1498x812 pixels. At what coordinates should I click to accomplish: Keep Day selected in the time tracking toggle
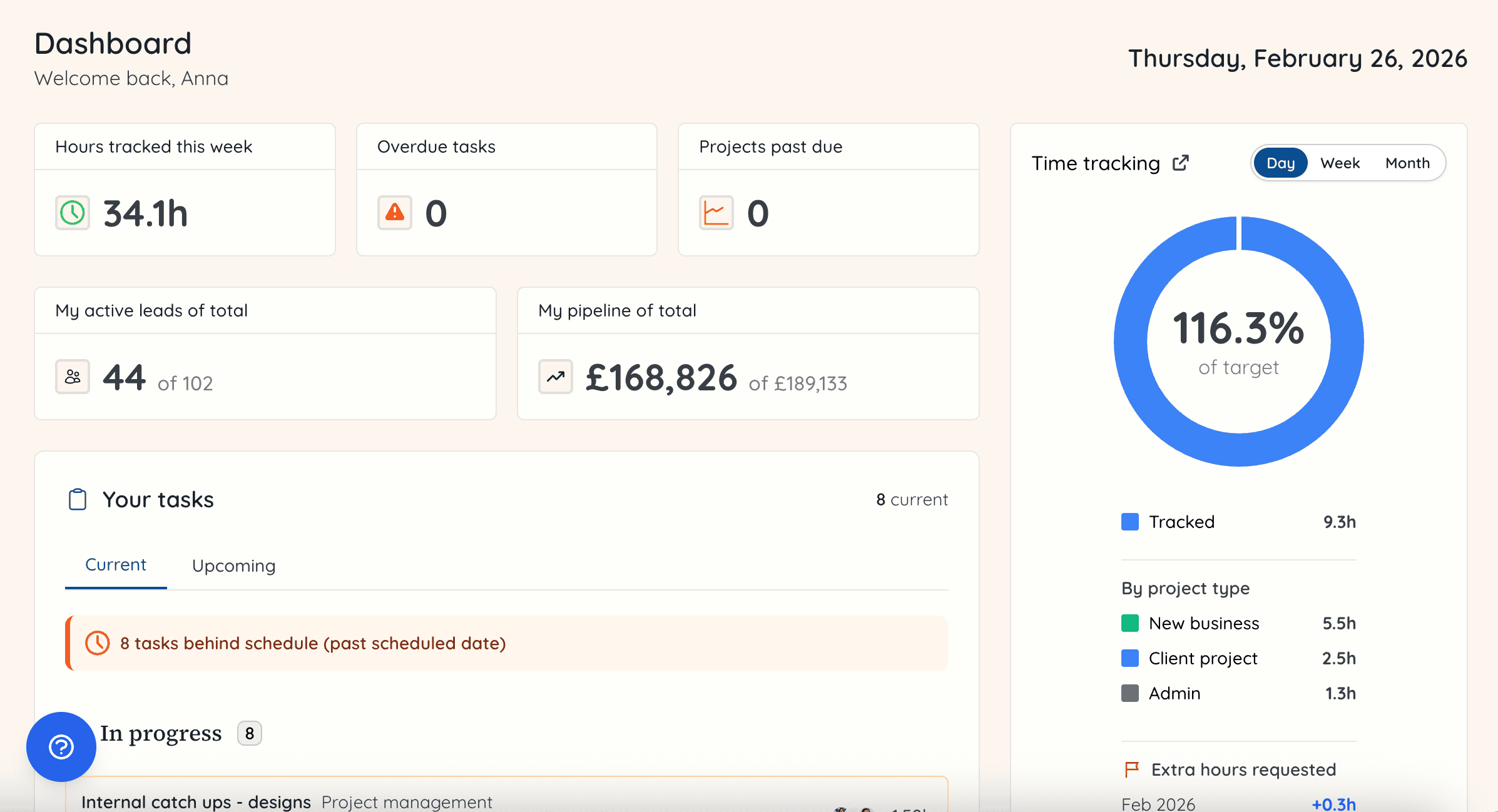pyautogui.click(x=1280, y=163)
